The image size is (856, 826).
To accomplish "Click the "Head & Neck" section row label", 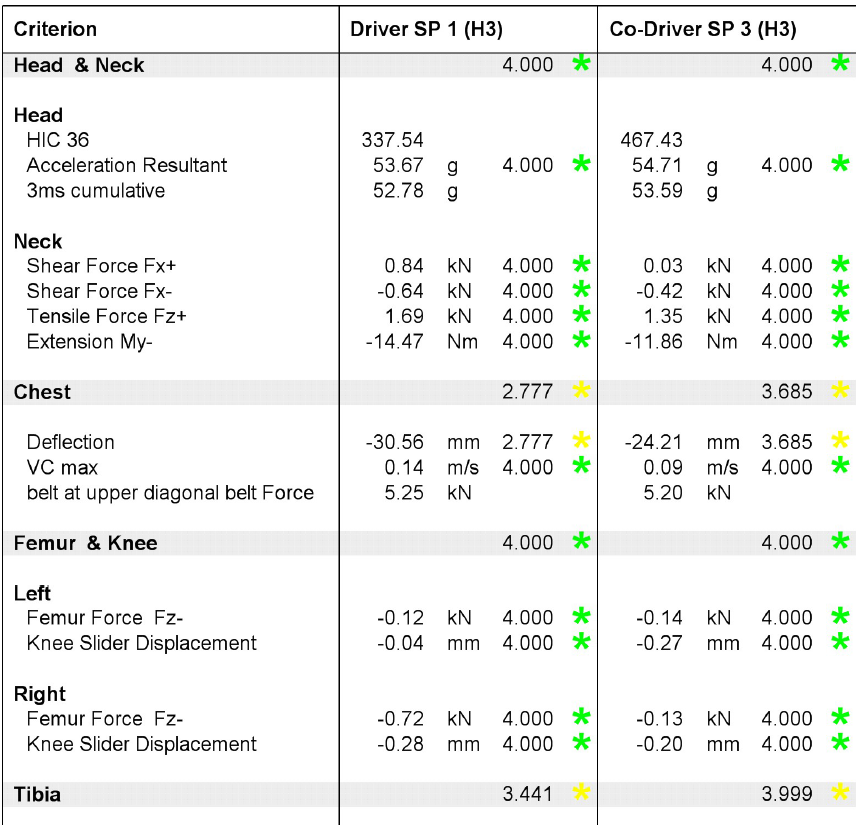I will coord(79,66).
